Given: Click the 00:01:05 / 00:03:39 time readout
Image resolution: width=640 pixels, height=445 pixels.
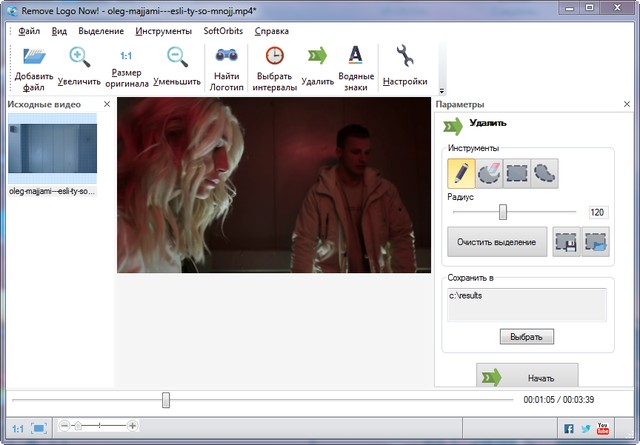Looking at the screenshot, I should [559, 400].
